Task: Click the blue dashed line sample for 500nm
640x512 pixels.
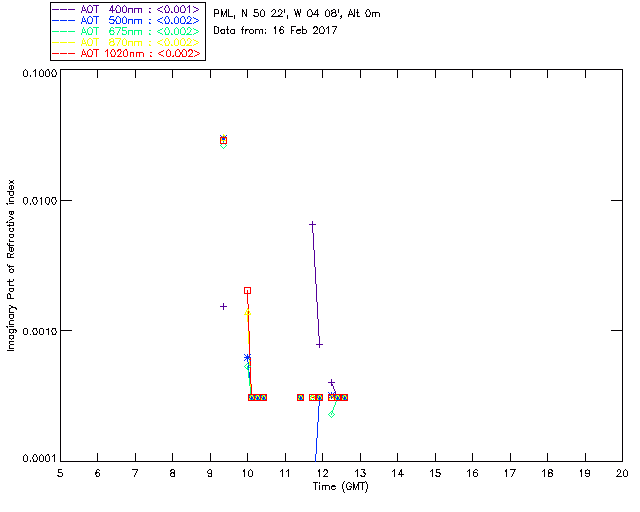Action: point(64,21)
